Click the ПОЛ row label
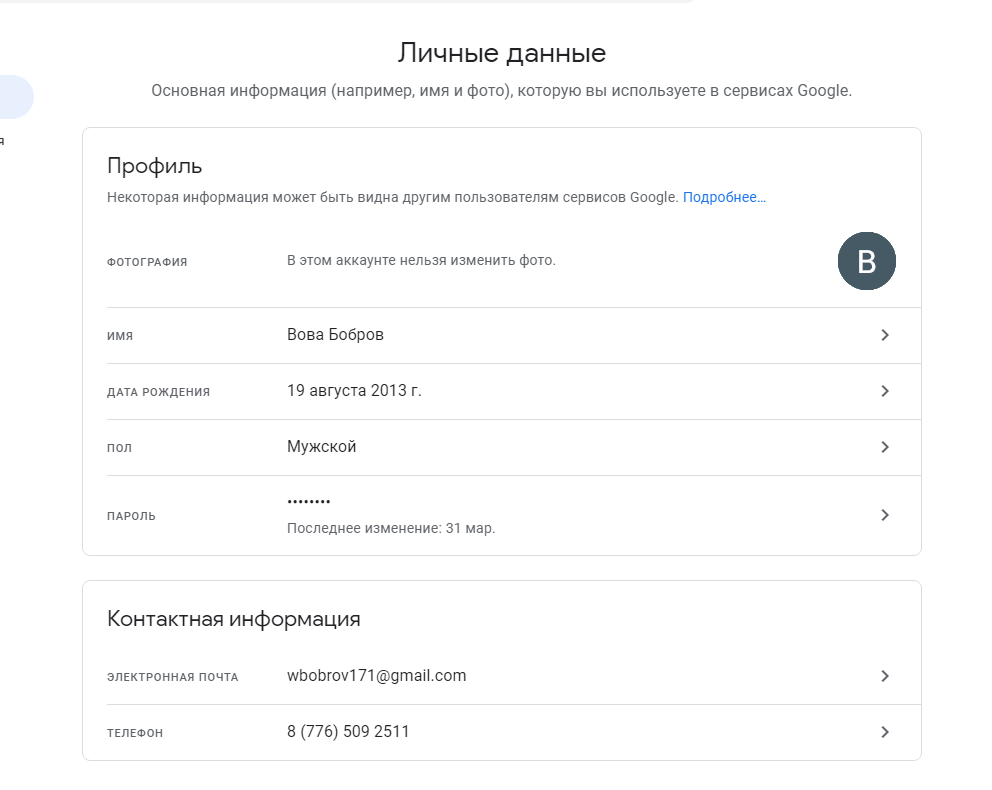The height and width of the screenshot is (790, 992). [x=119, y=448]
